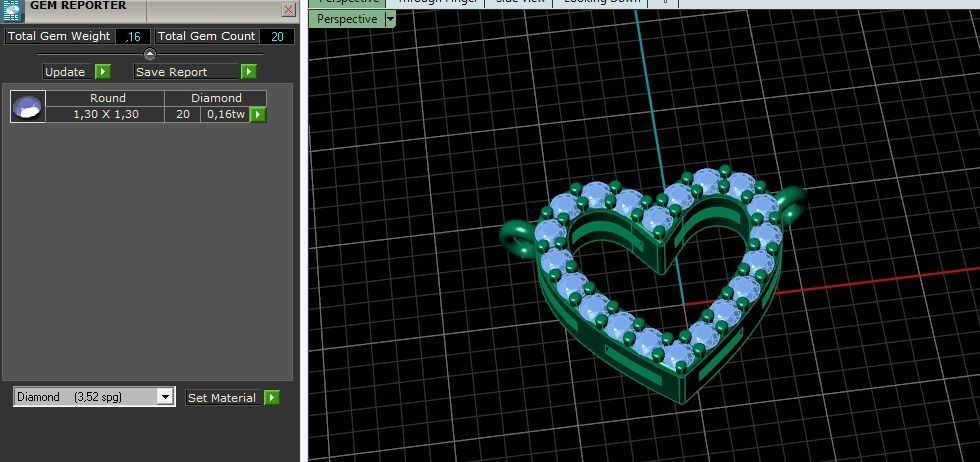Switch to the Side View viewport tab
This screenshot has height=462, width=980.
tap(520, 2)
